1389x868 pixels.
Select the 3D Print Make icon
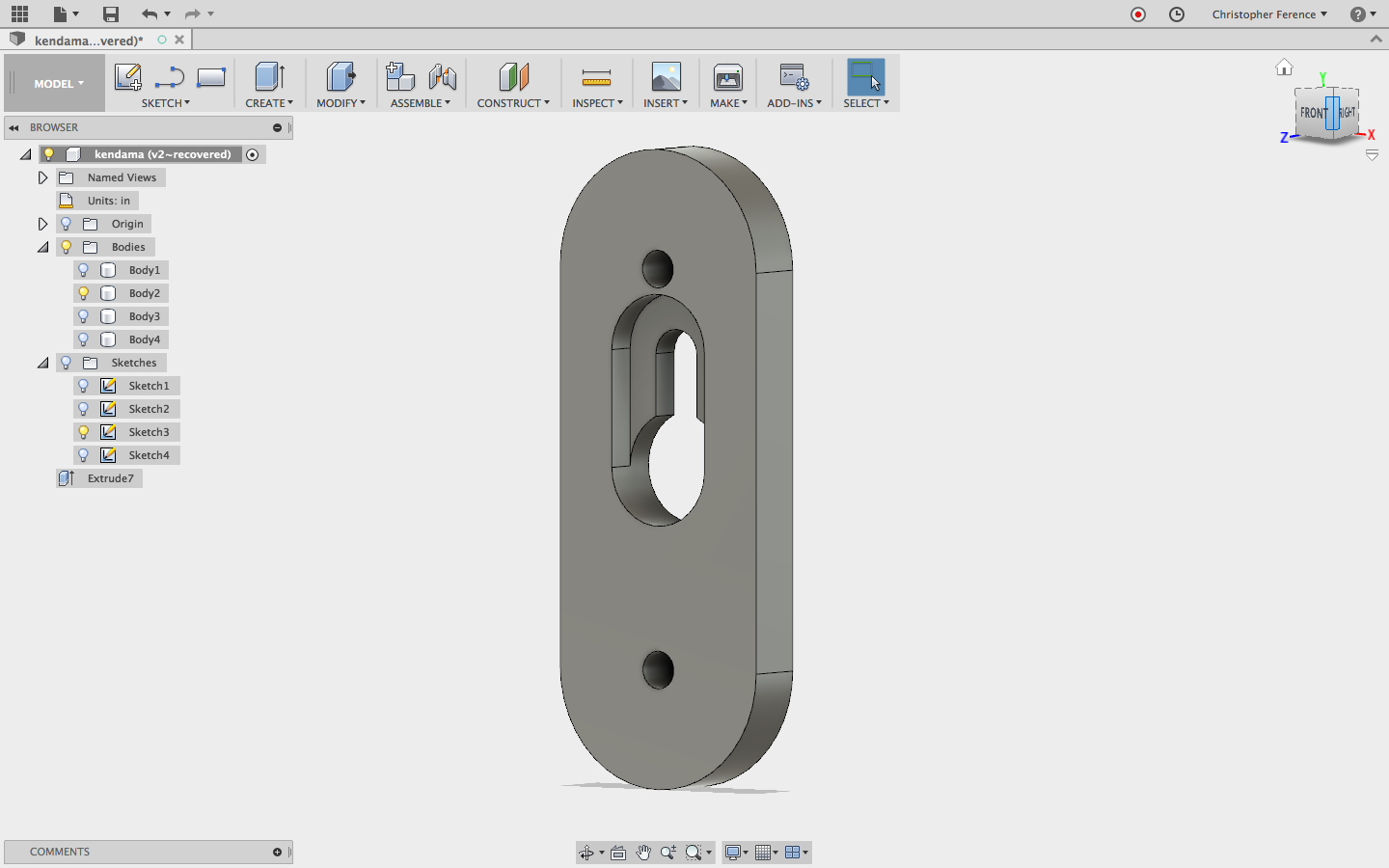pos(728,77)
